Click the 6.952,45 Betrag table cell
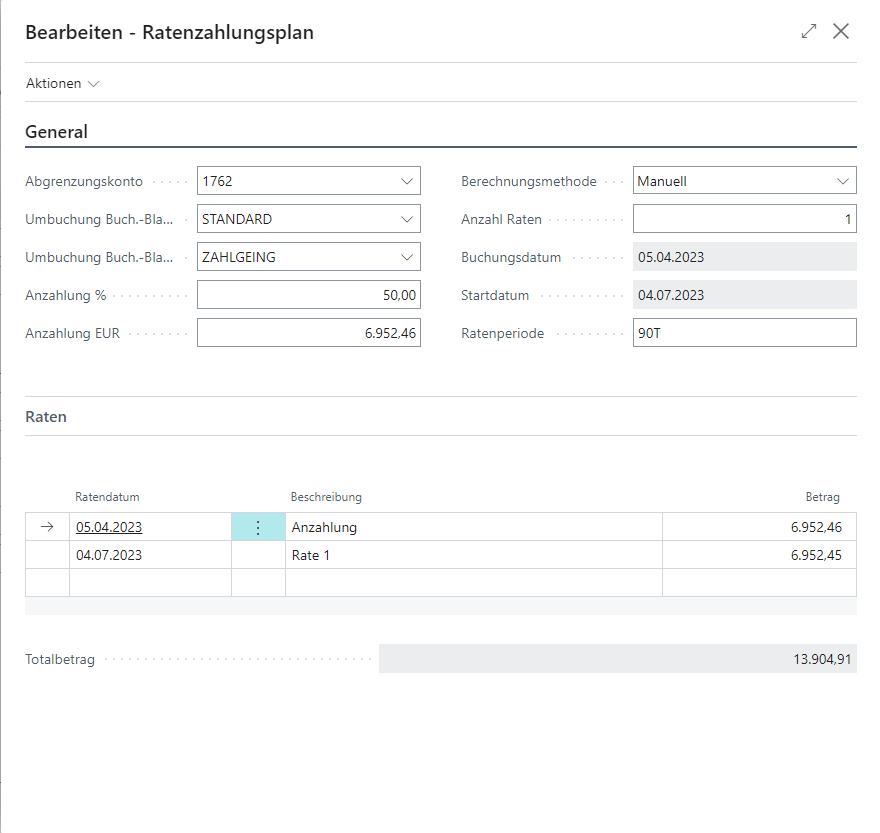 (x=759, y=555)
